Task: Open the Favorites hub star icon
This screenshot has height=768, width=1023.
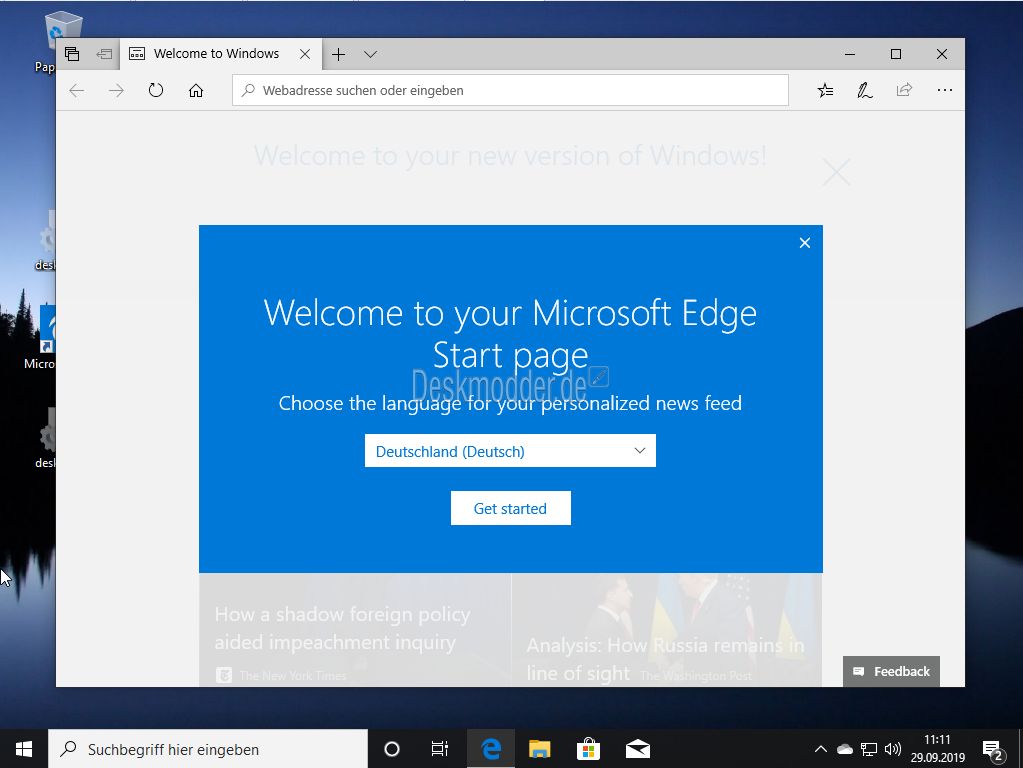Action: click(825, 90)
